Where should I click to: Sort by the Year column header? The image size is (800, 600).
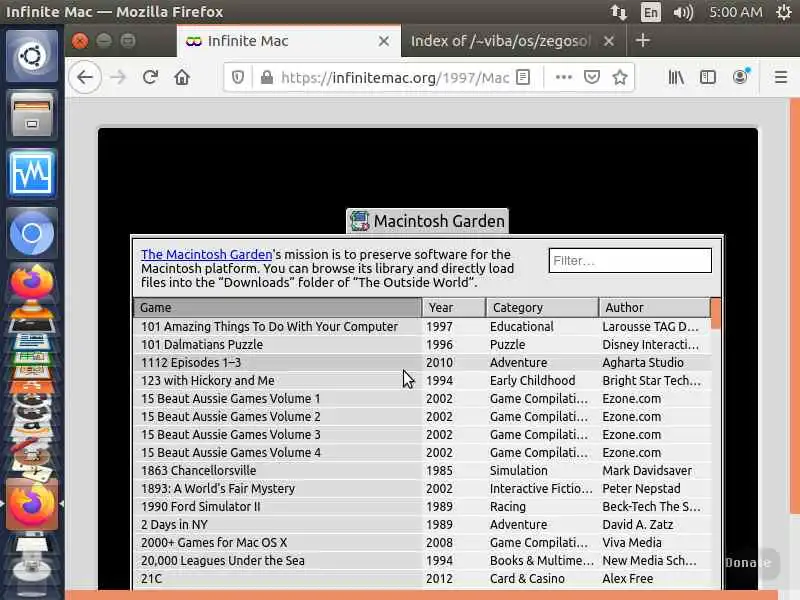tap(454, 308)
